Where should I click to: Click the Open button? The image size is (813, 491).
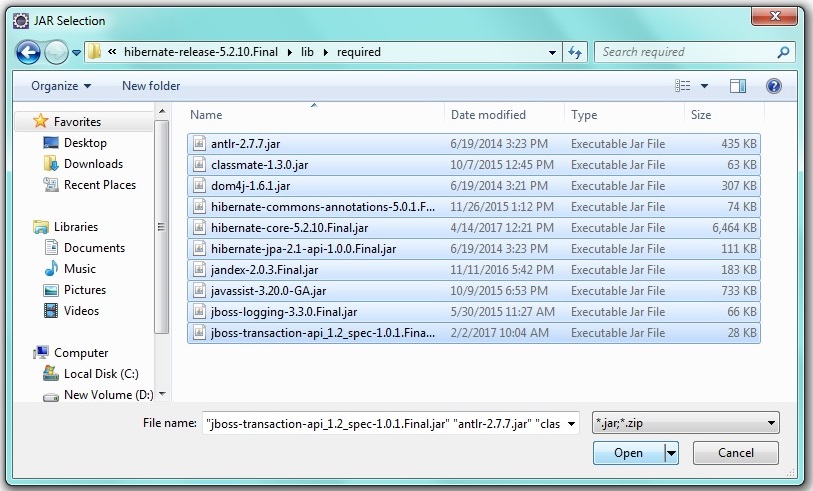(x=628, y=453)
